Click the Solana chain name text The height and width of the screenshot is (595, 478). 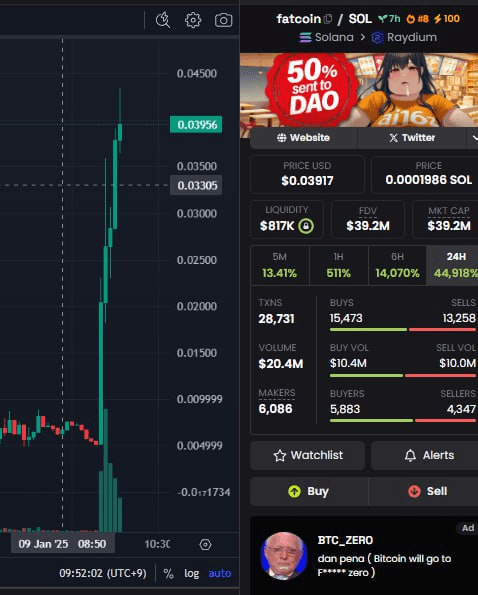tap(334, 37)
